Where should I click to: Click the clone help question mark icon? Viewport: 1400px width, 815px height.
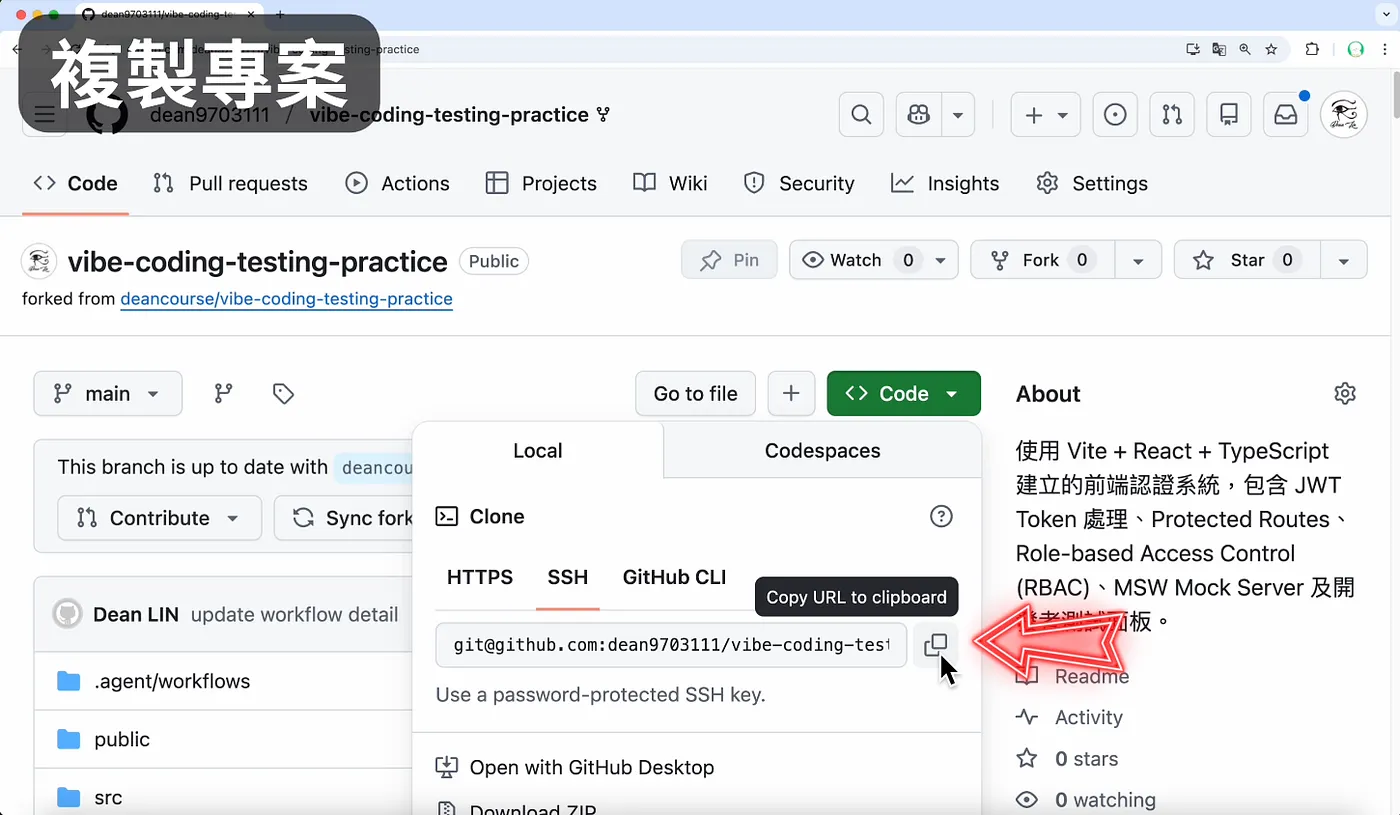point(941,516)
